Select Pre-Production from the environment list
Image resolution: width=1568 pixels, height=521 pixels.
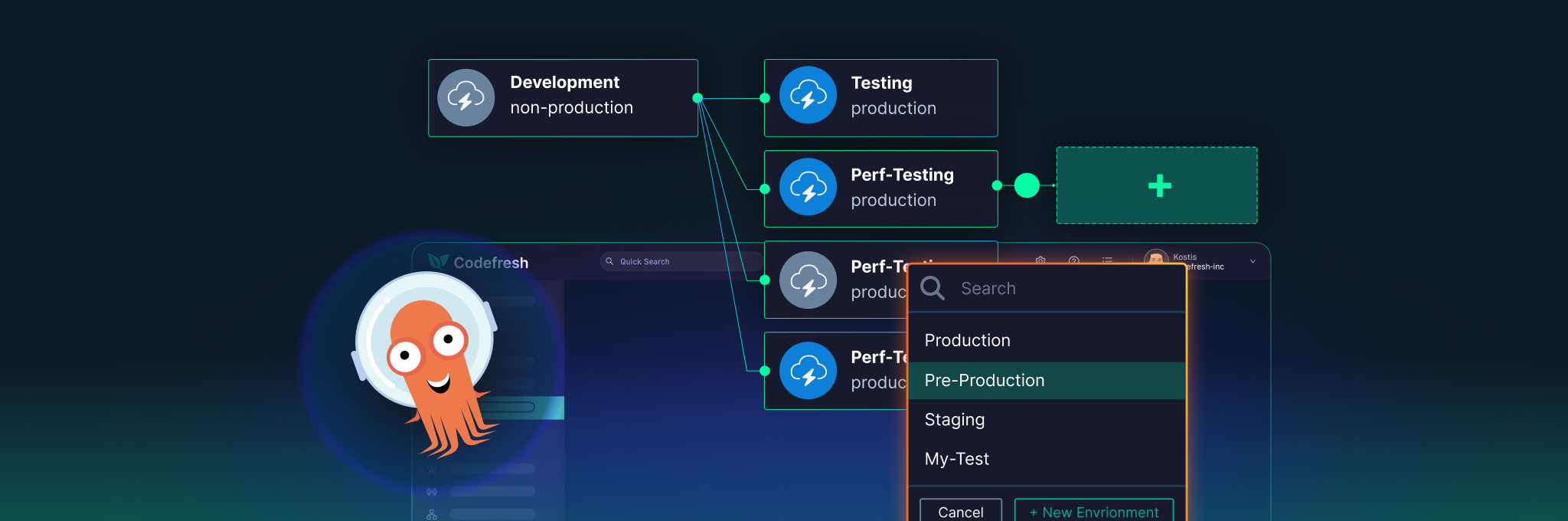(1047, 380)
